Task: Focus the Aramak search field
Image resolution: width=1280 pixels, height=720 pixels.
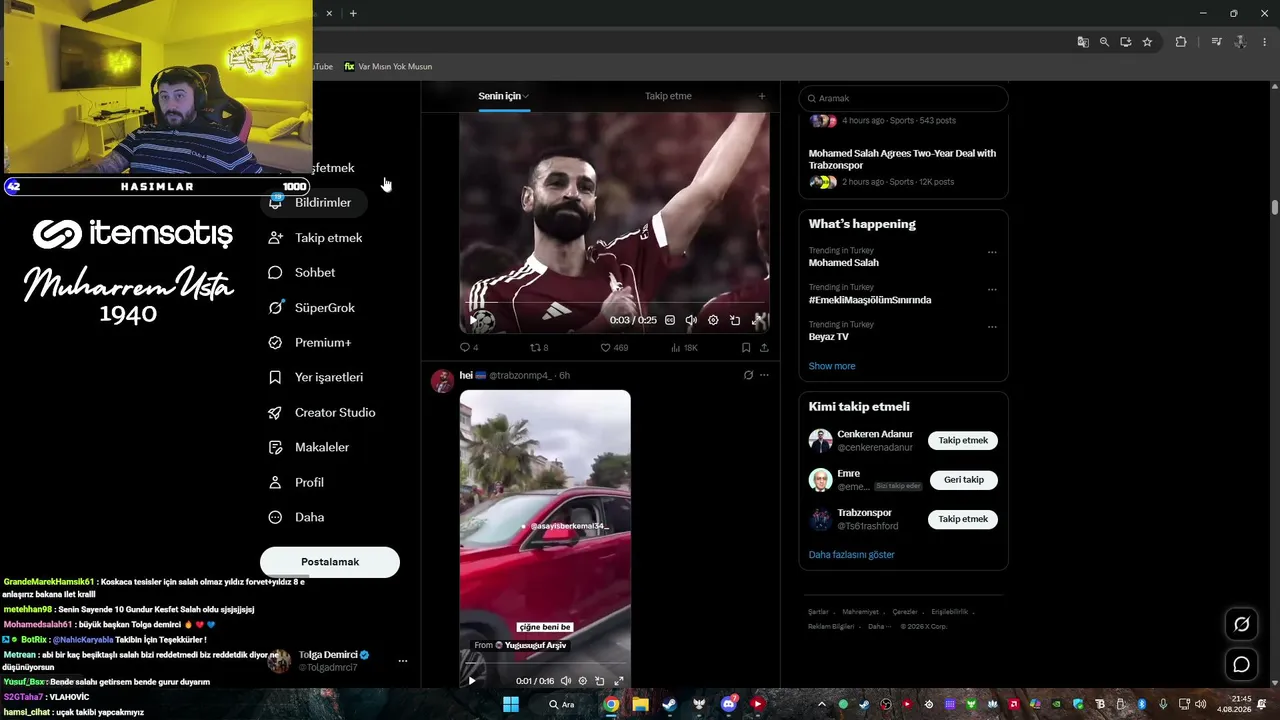Action: 903,98
